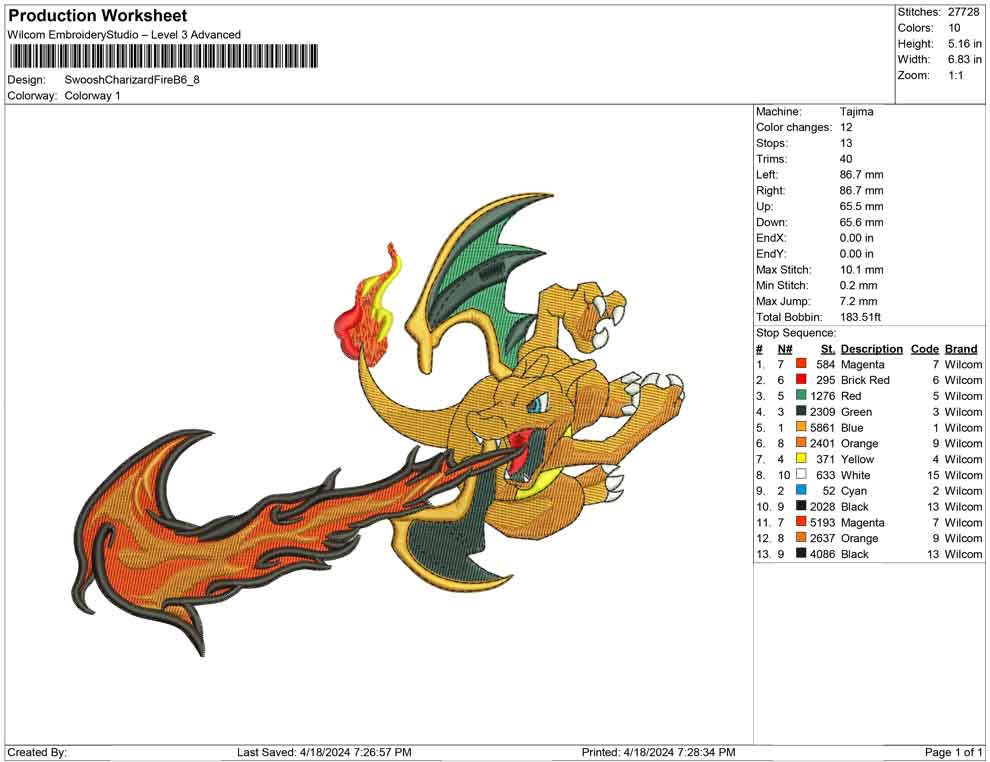The image size is (990, 762).
Task: Click the N# column header
Action: [x=785, y=348]
